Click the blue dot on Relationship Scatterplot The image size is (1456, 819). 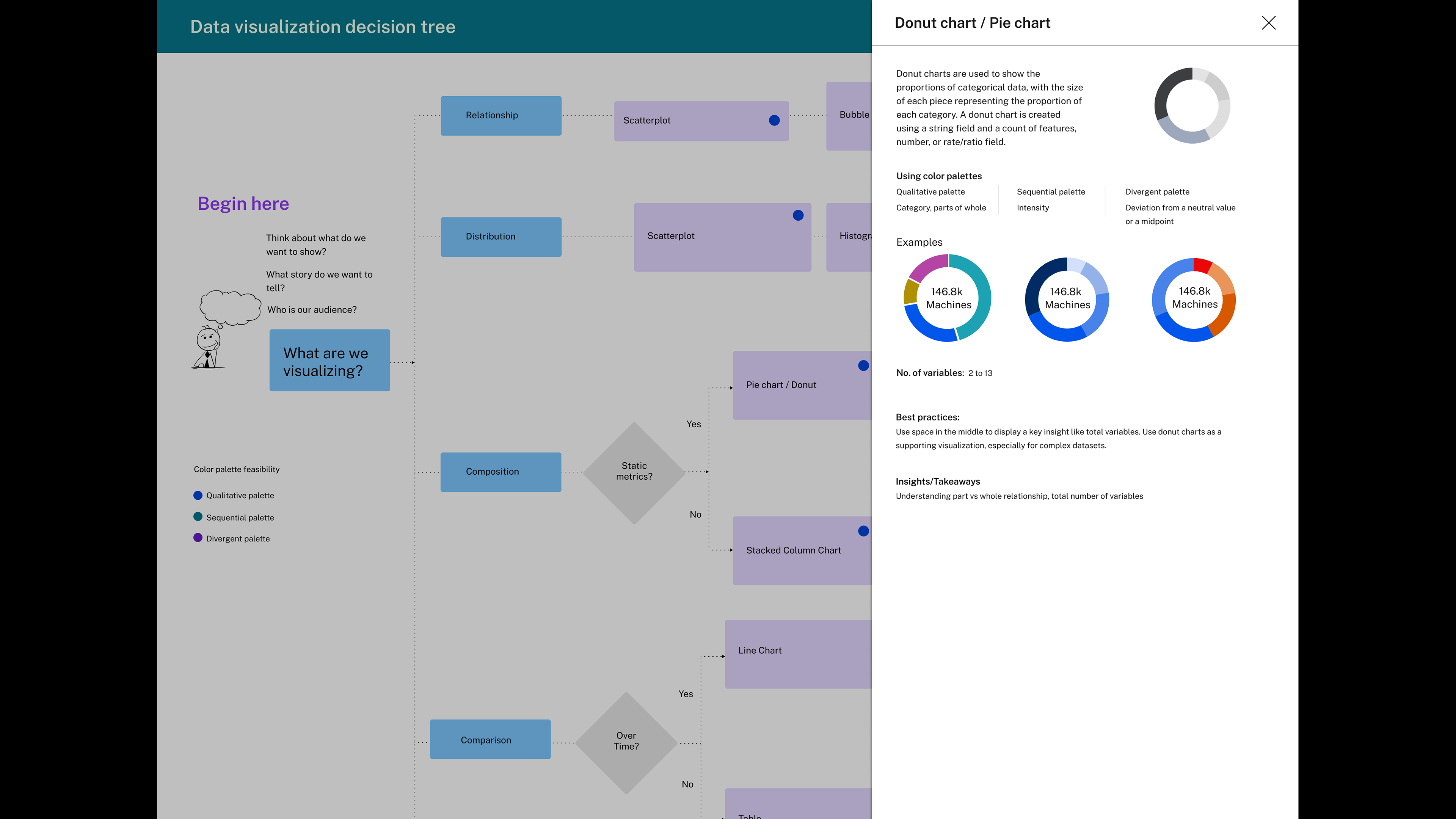(x=774, y=121)
